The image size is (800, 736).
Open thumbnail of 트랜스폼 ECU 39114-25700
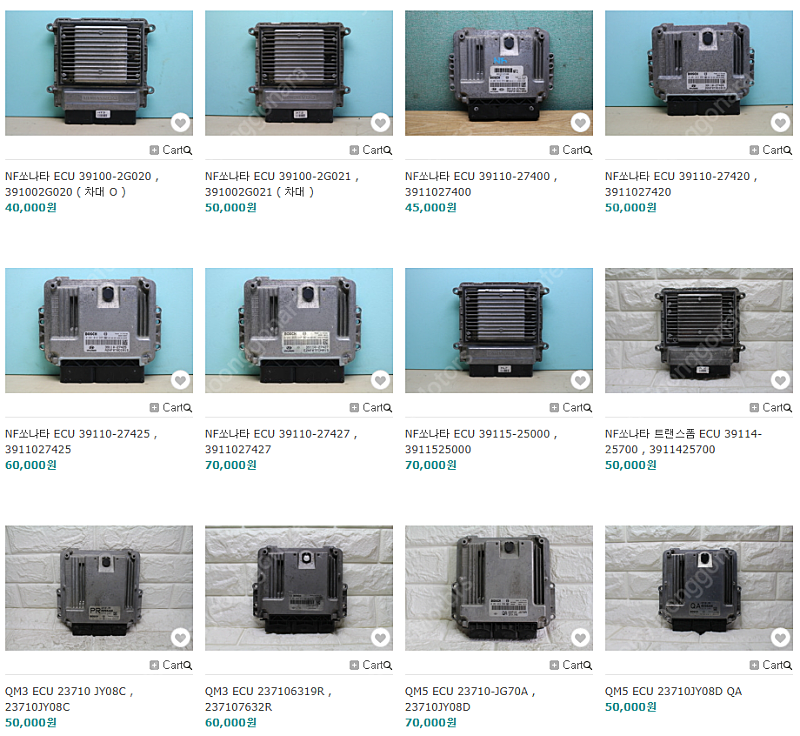point(699,331)
